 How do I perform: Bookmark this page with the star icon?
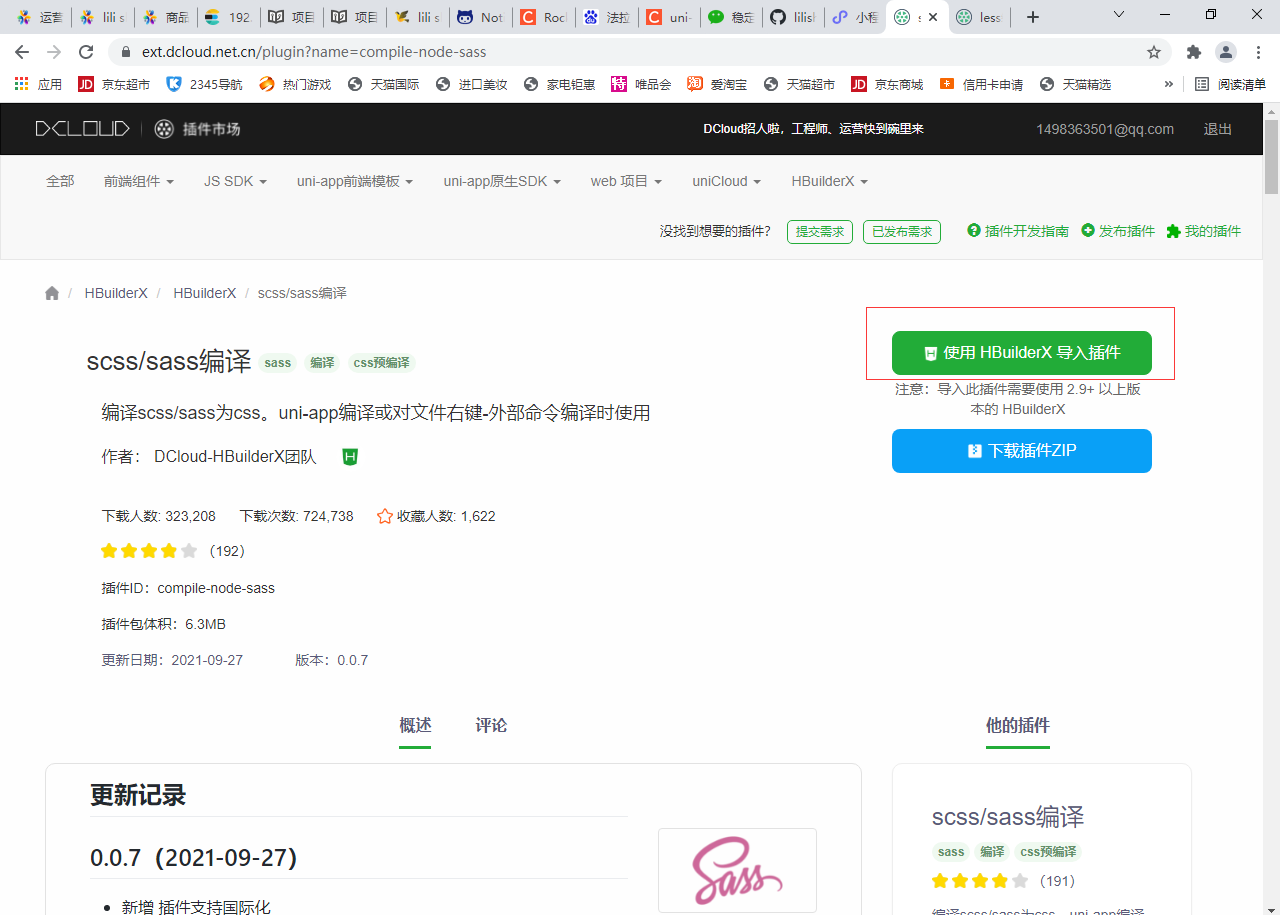1154,51
